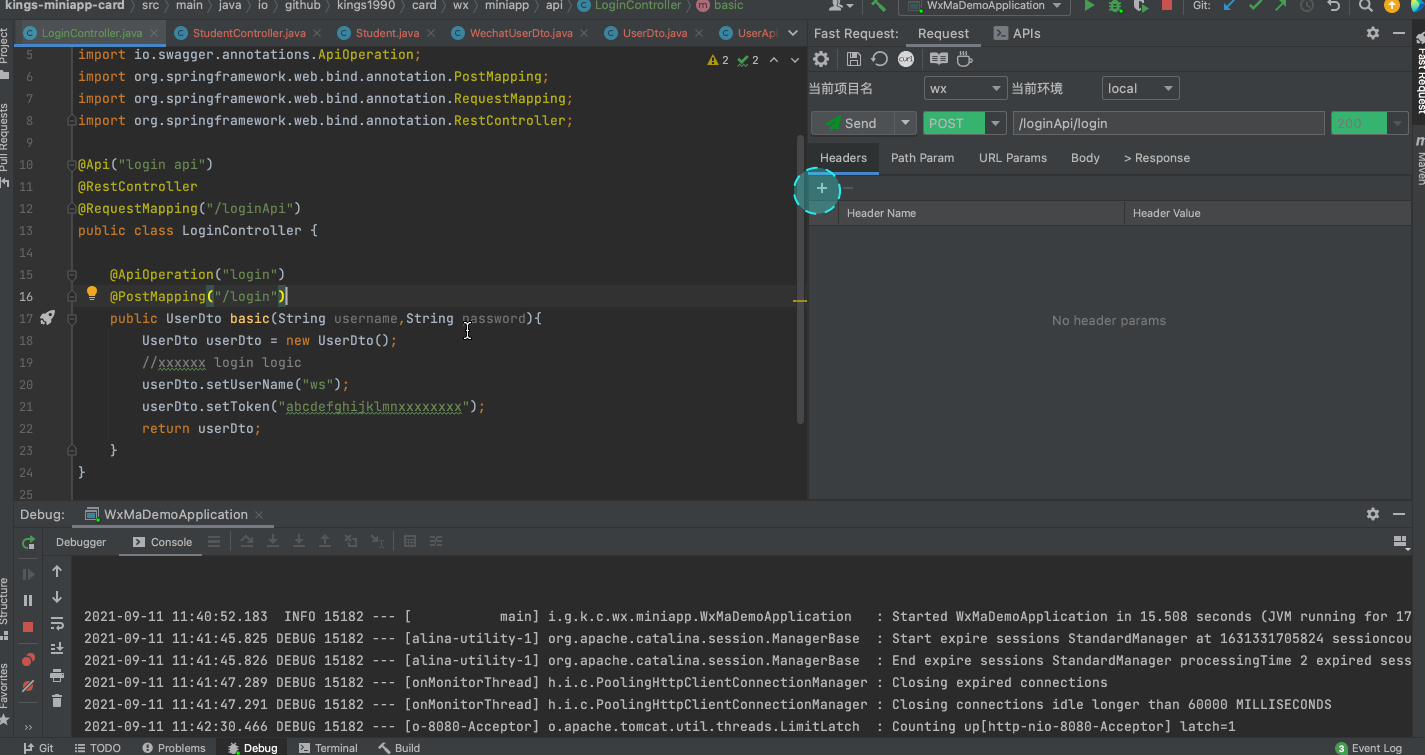This screenshot has width=1425, height=755.
Task: Expand the wx project name dropdown
Action: [x=965, y=88]
